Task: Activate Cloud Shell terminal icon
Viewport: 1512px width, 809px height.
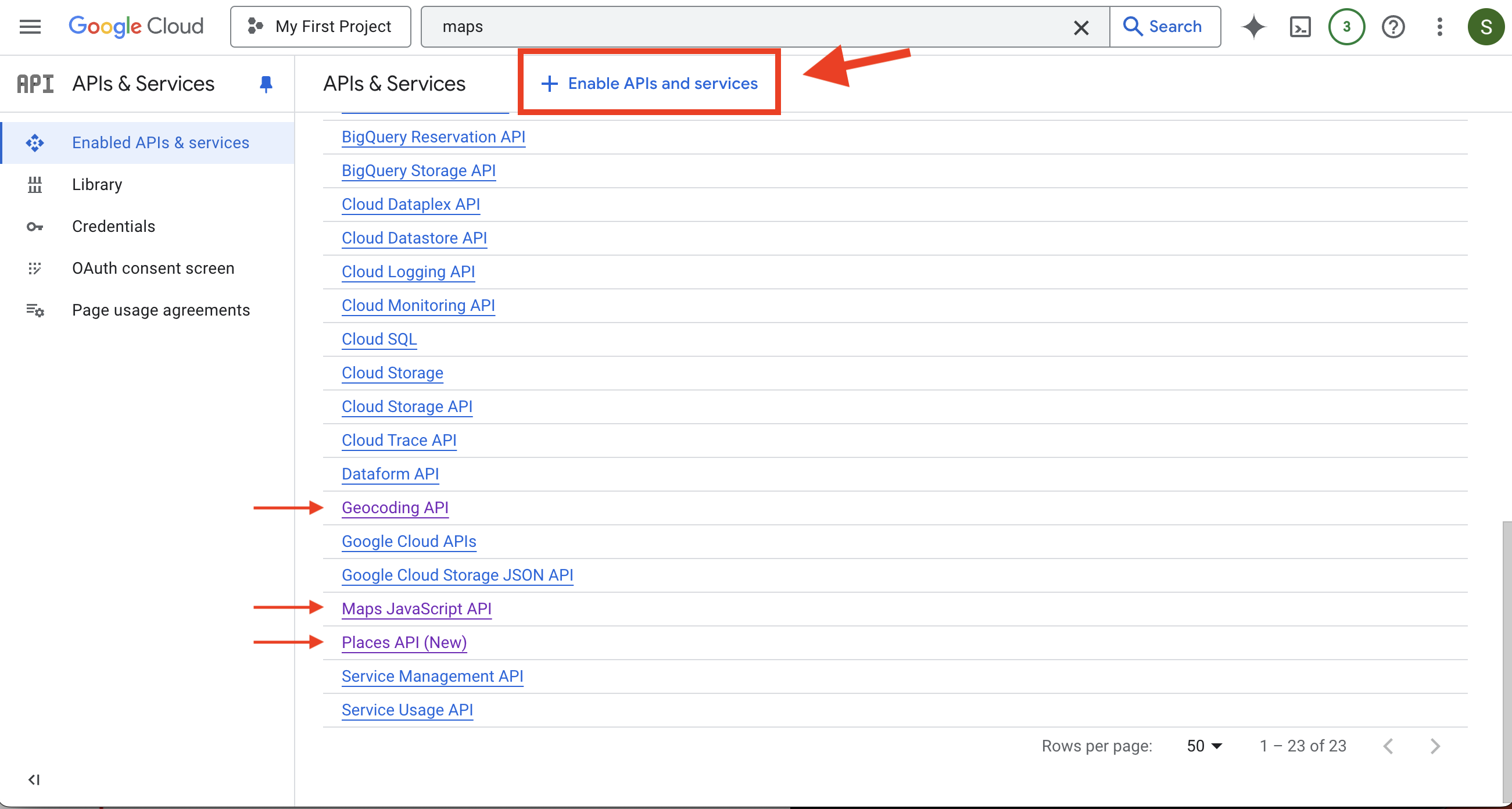Action: (x=1299, y=26)
